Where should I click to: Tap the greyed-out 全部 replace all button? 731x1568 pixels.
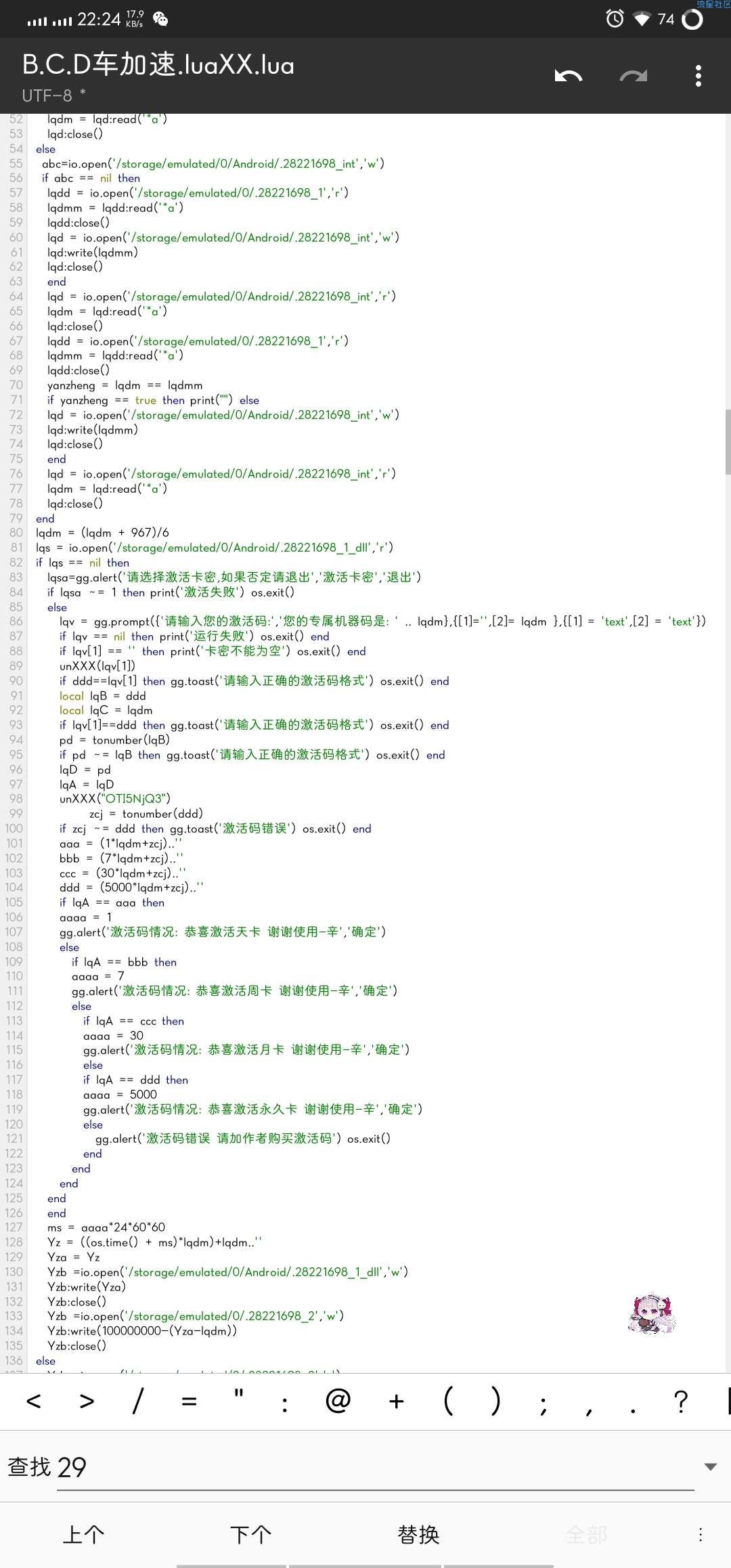point(586,1535)
